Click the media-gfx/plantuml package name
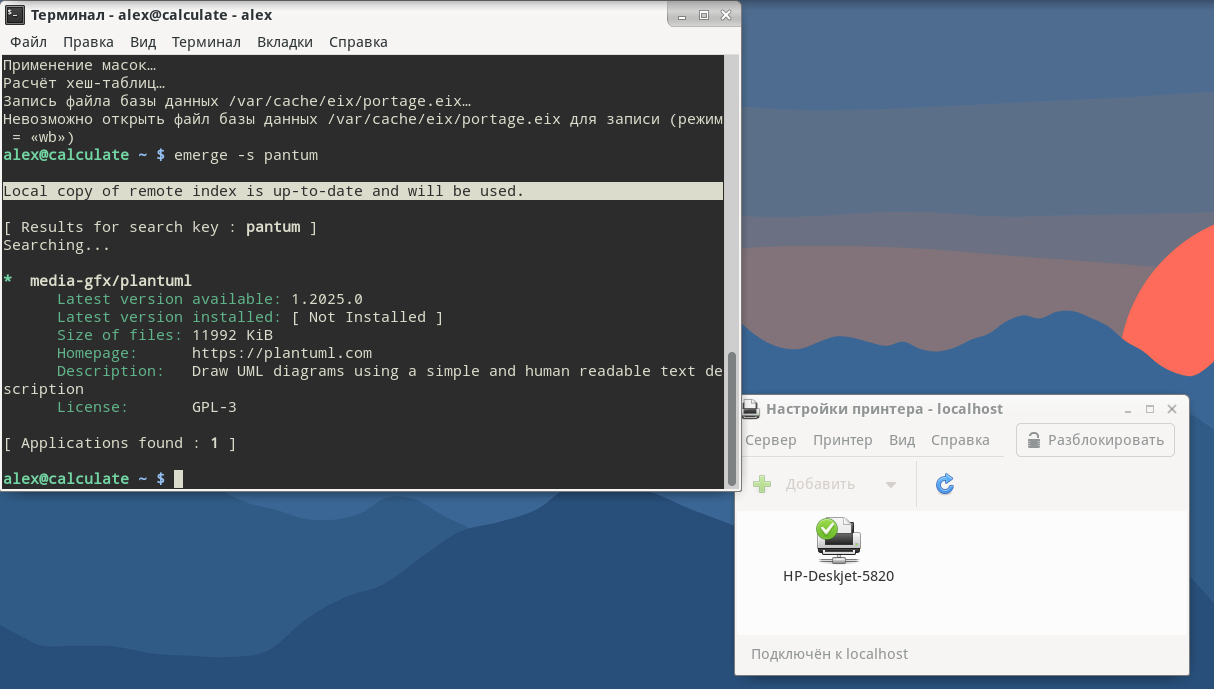This screenshot has height=689, width=1214. [x=110, y=281]
